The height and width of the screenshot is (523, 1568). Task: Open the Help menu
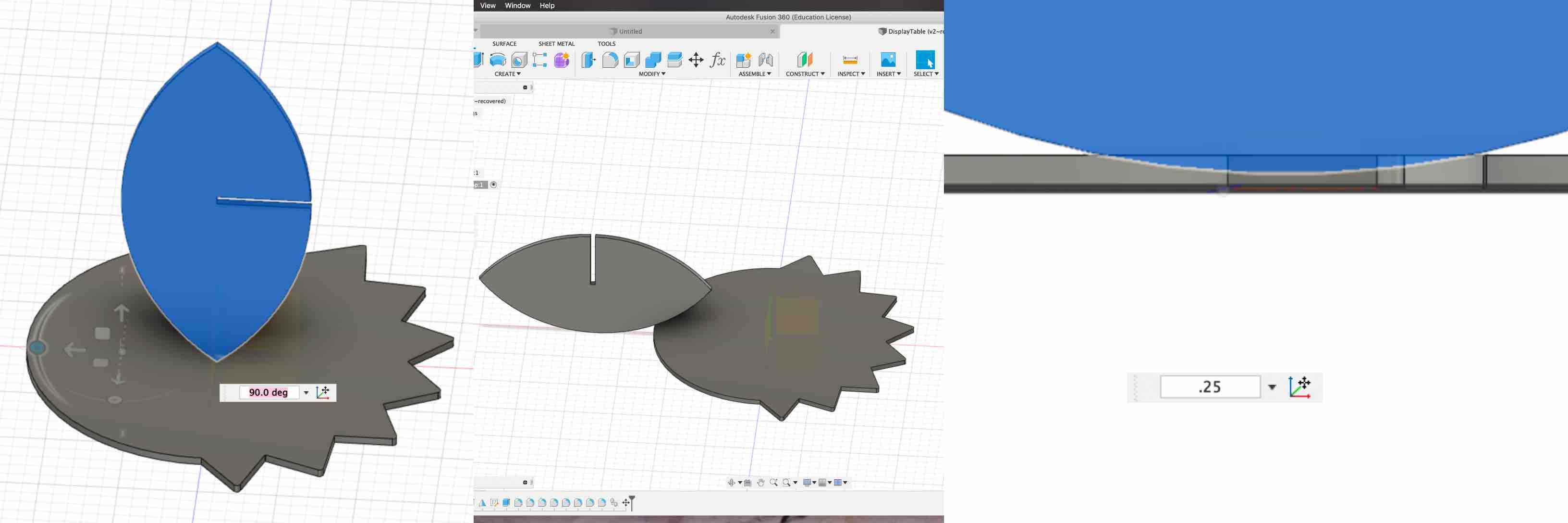coord(547,5)
